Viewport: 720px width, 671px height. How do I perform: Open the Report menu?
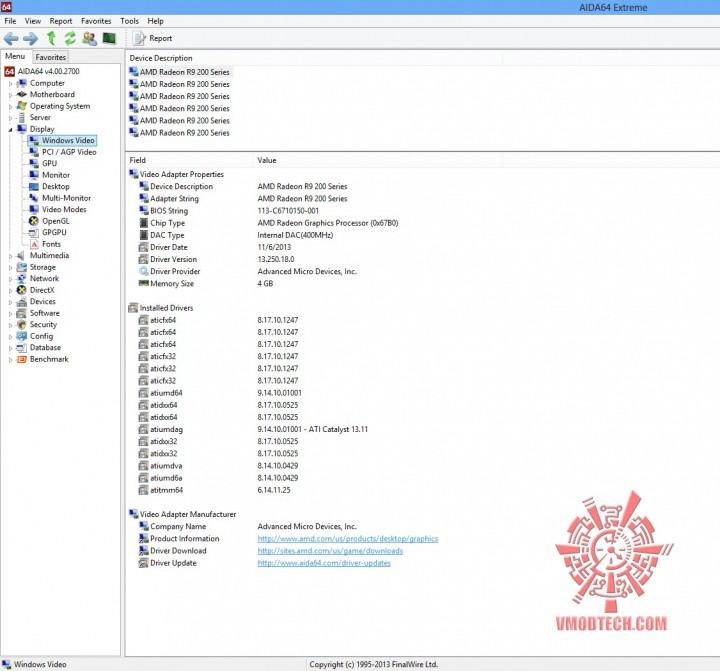click(61, 21)
